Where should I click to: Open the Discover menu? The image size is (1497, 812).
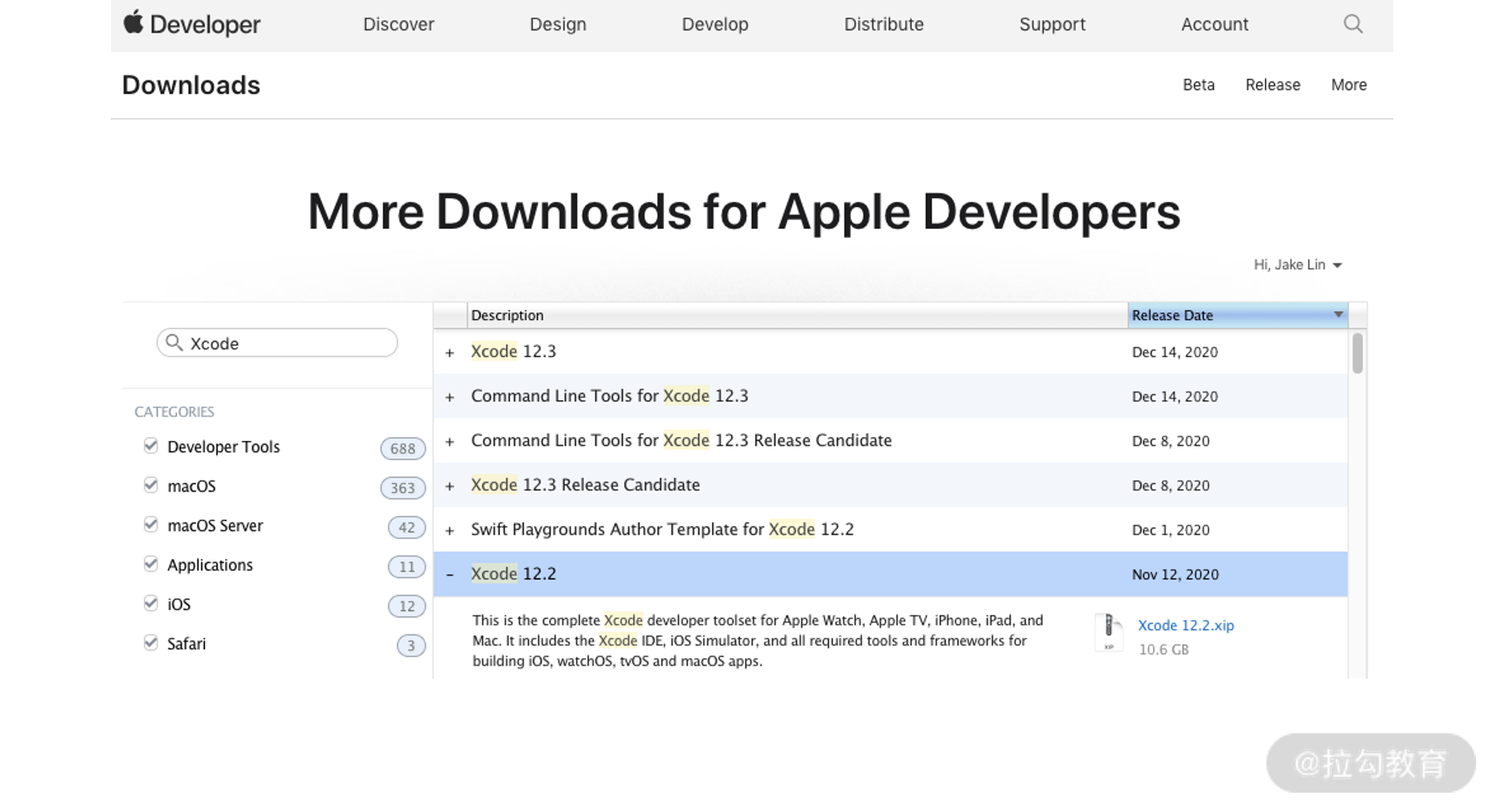pos(399,24)
